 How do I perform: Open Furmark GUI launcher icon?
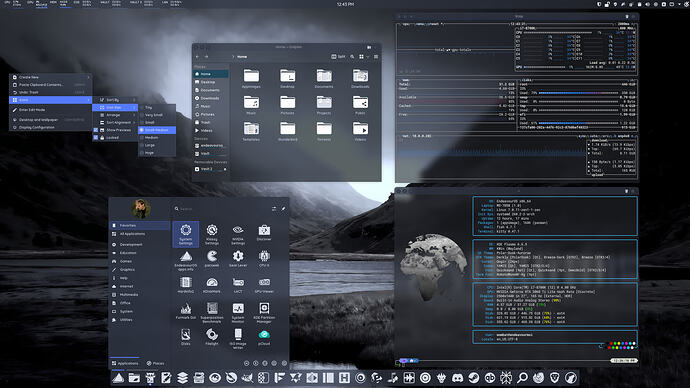[x=186, y=311]
